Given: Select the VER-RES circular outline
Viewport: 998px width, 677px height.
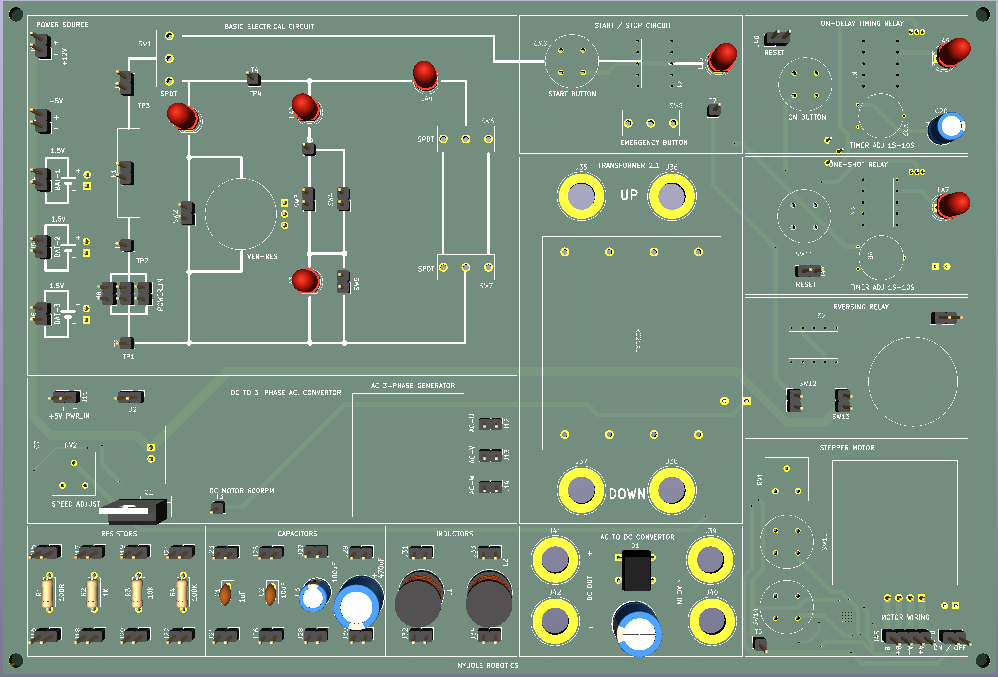Looking at the screenshot, I should point(241,214).
